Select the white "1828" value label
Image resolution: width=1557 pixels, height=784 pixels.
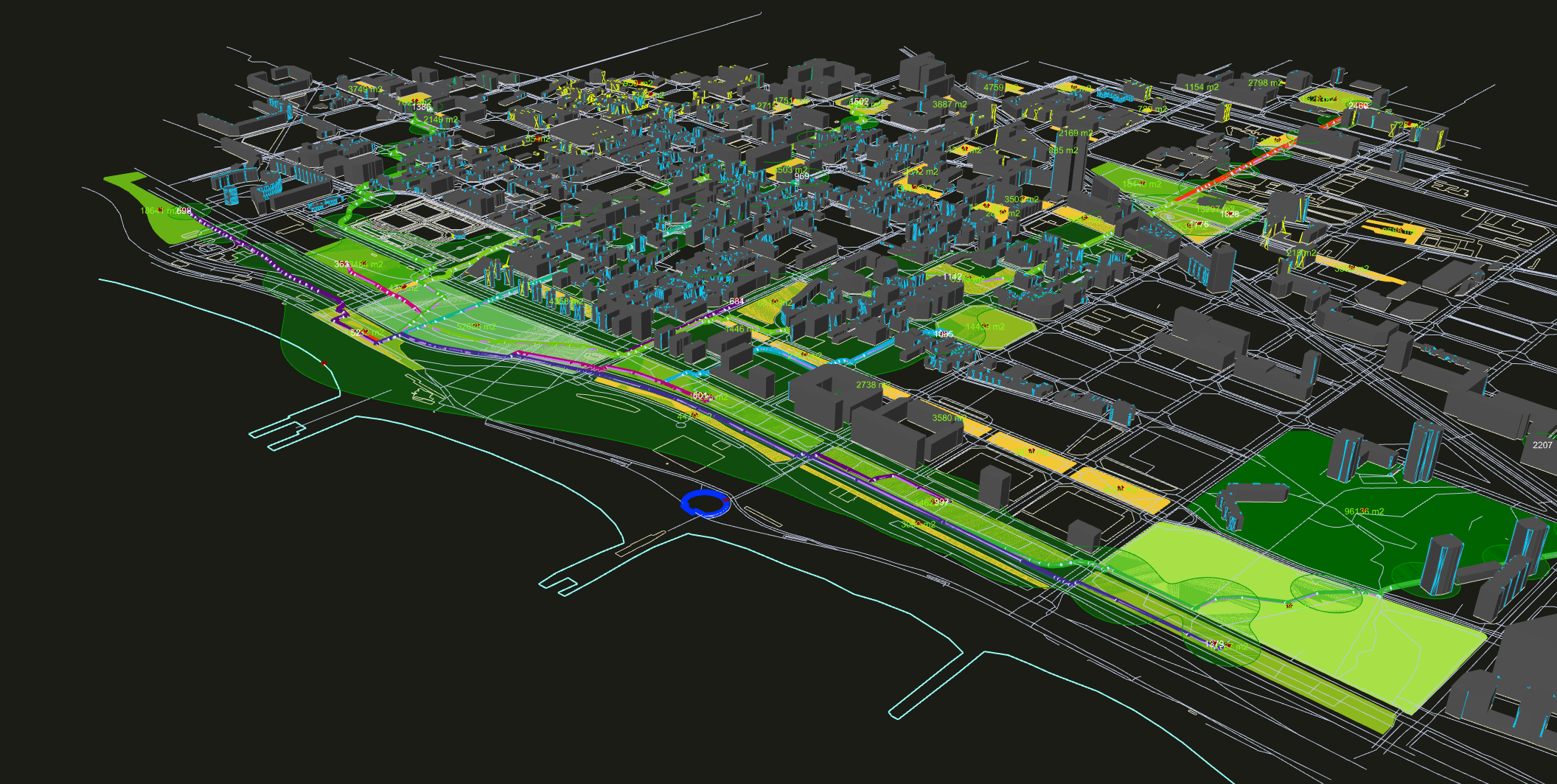click(x=1230, y=214)
